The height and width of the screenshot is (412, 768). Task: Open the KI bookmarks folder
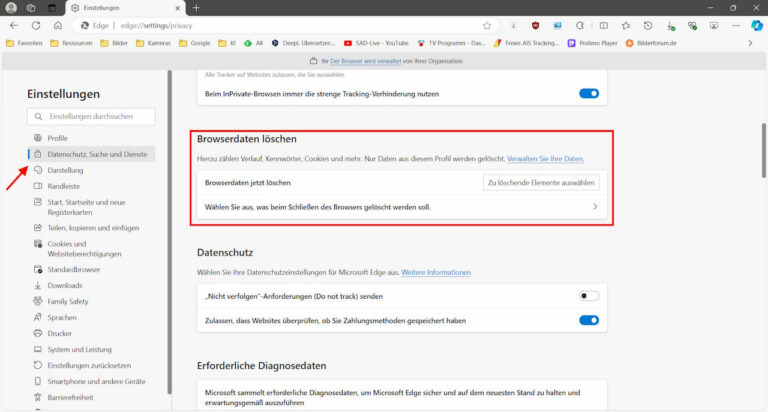(227, 43)
